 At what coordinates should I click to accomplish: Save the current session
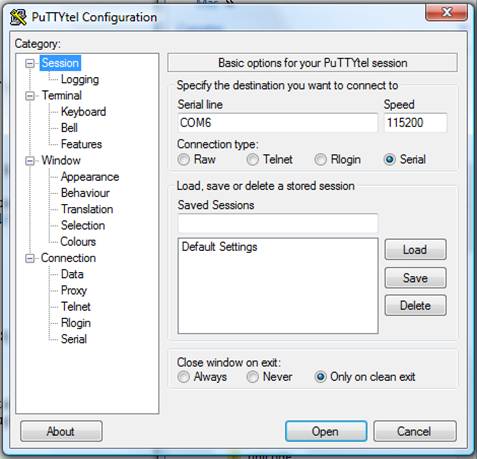(x=415, y=278)
